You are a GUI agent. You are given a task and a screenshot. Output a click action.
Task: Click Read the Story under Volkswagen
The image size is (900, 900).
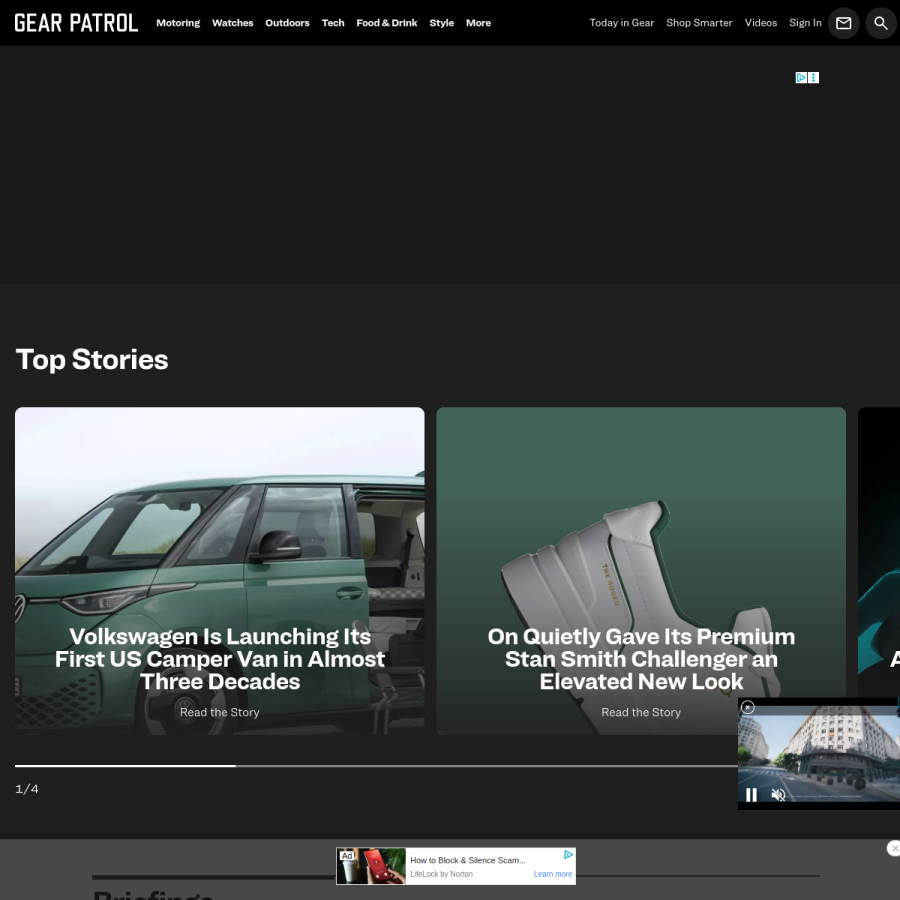[x=220, y=712]
